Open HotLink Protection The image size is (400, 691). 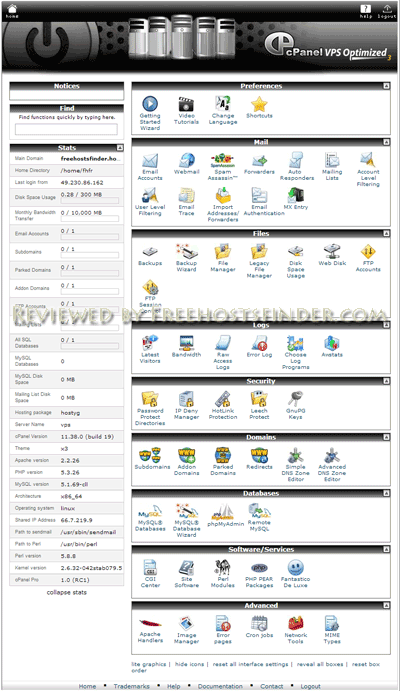(x=223, y=405)
